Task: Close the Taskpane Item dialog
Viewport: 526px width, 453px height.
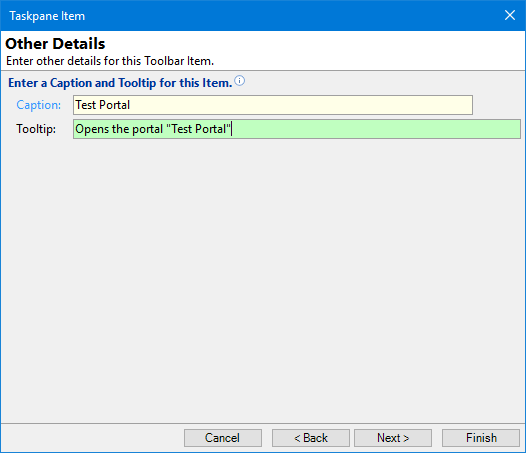Action: tap(510, 15)
